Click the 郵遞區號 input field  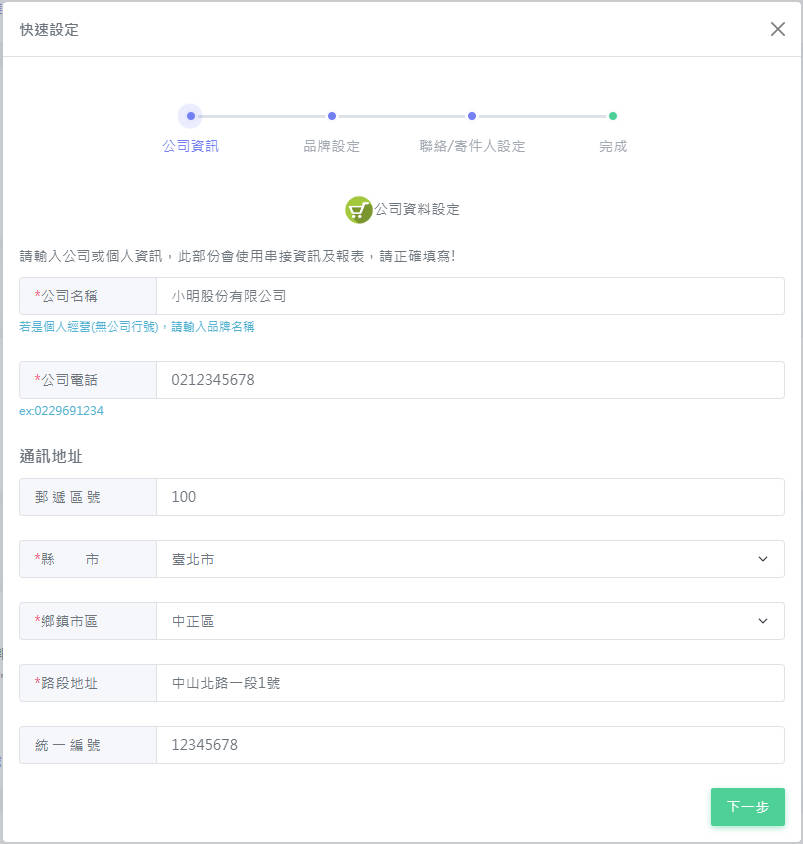pyautogui.click(x=470, y=497)
